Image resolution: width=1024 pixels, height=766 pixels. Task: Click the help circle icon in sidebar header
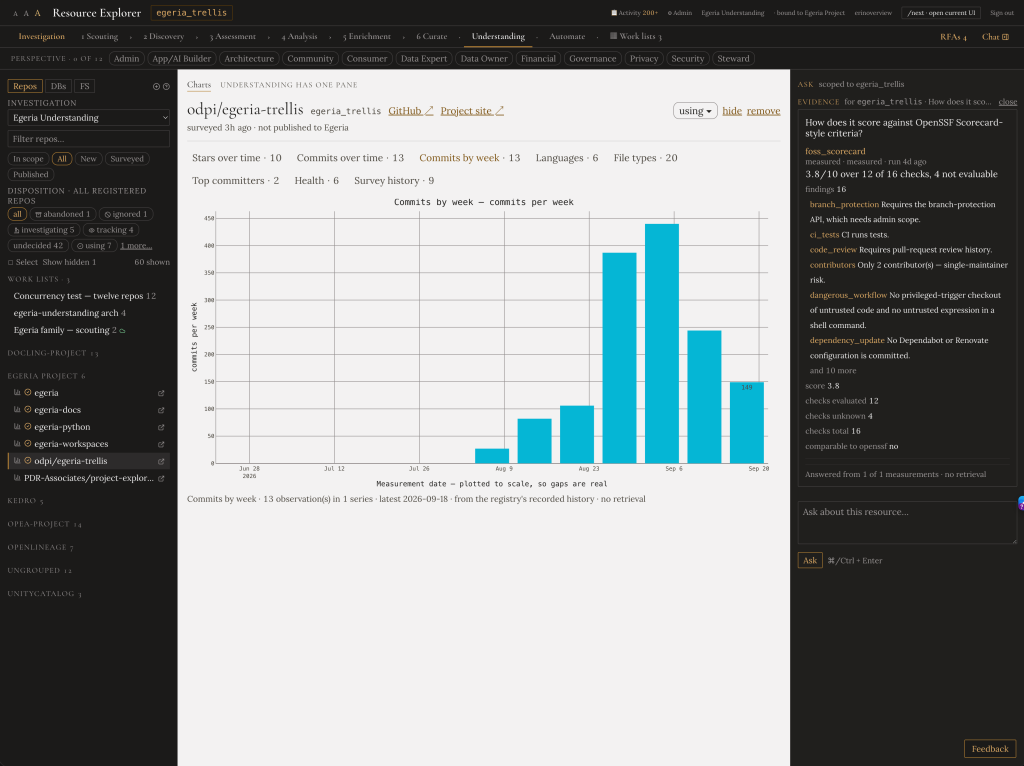pos(167,86)
